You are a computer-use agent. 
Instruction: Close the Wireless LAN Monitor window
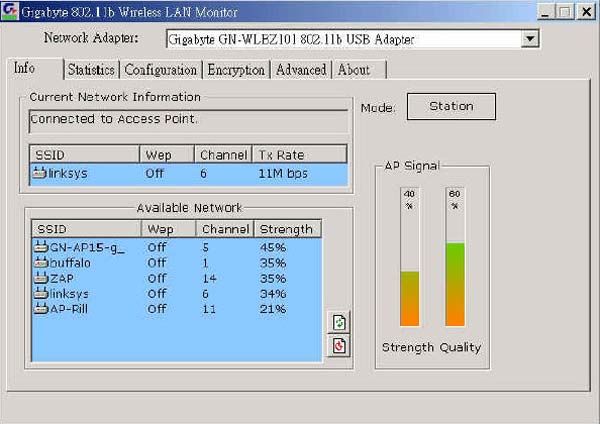point(586,11)
